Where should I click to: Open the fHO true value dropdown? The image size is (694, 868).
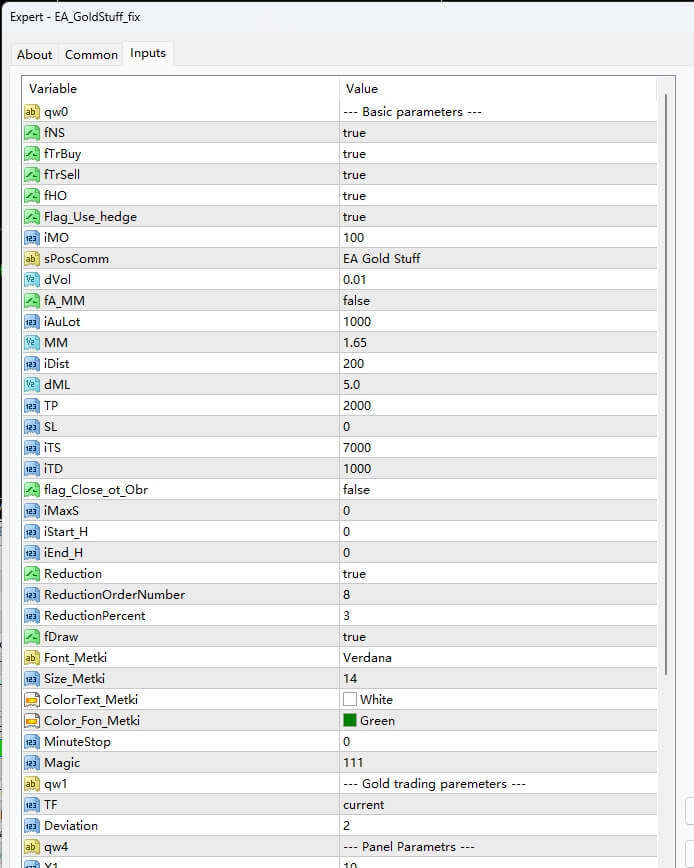tap(498, 196)
